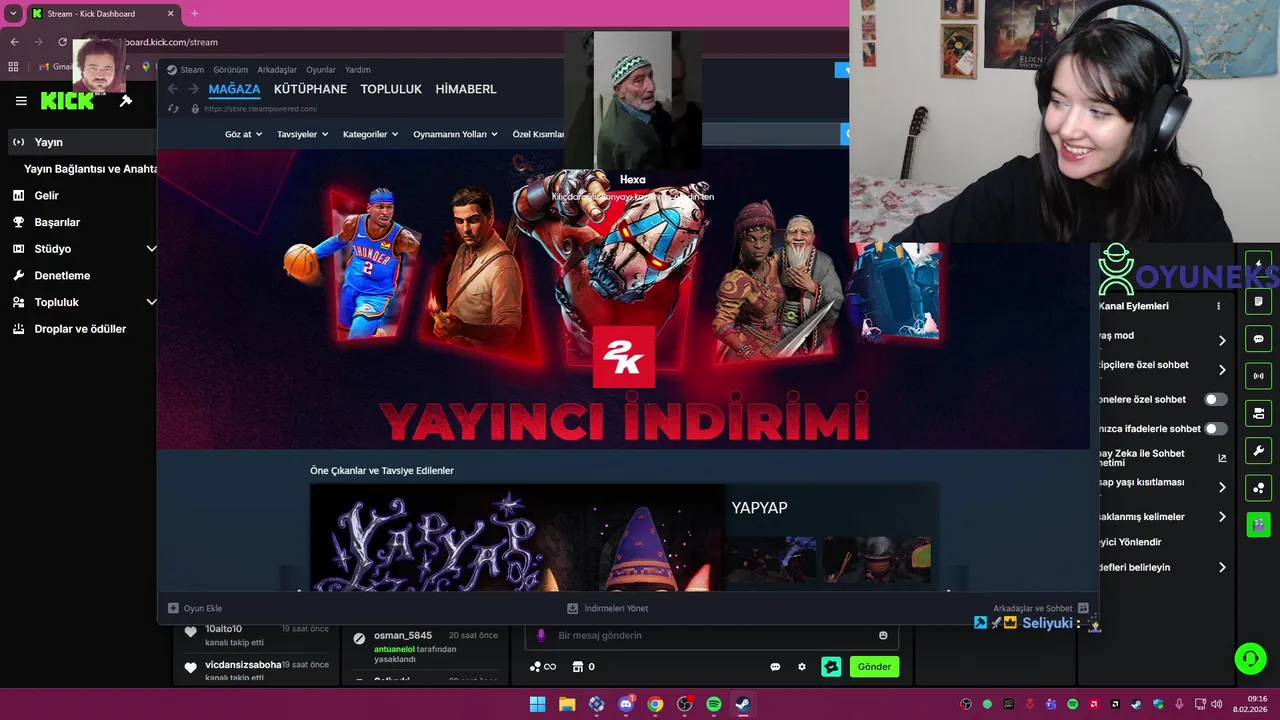
Task: Open the Tavsiyeler dropdown
Action: [302, 134]
